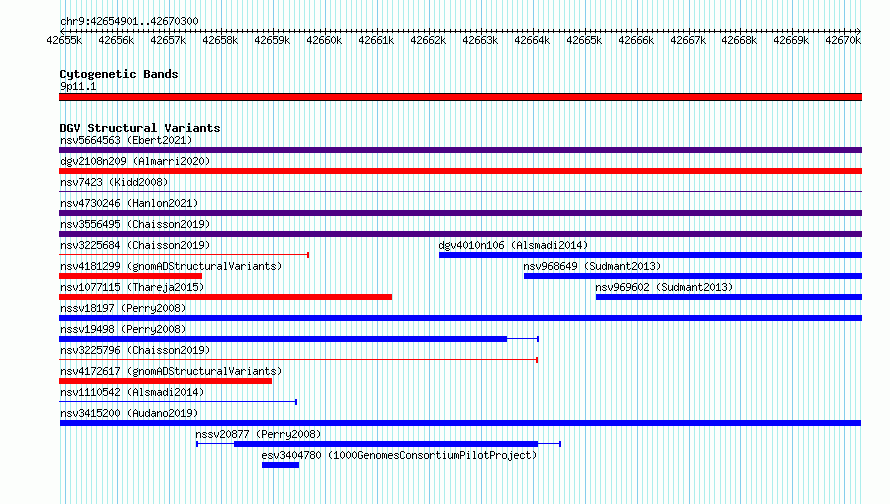Click nssv18197 (Perry2008) label
The height and width of the screenshot is (504, 890).
pyautogui.click(x=123, y=308)
